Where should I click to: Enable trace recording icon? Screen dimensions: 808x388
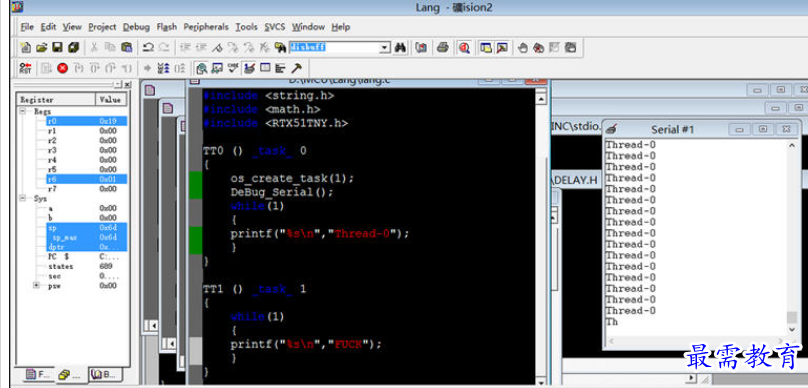click(x=164, y=68)
